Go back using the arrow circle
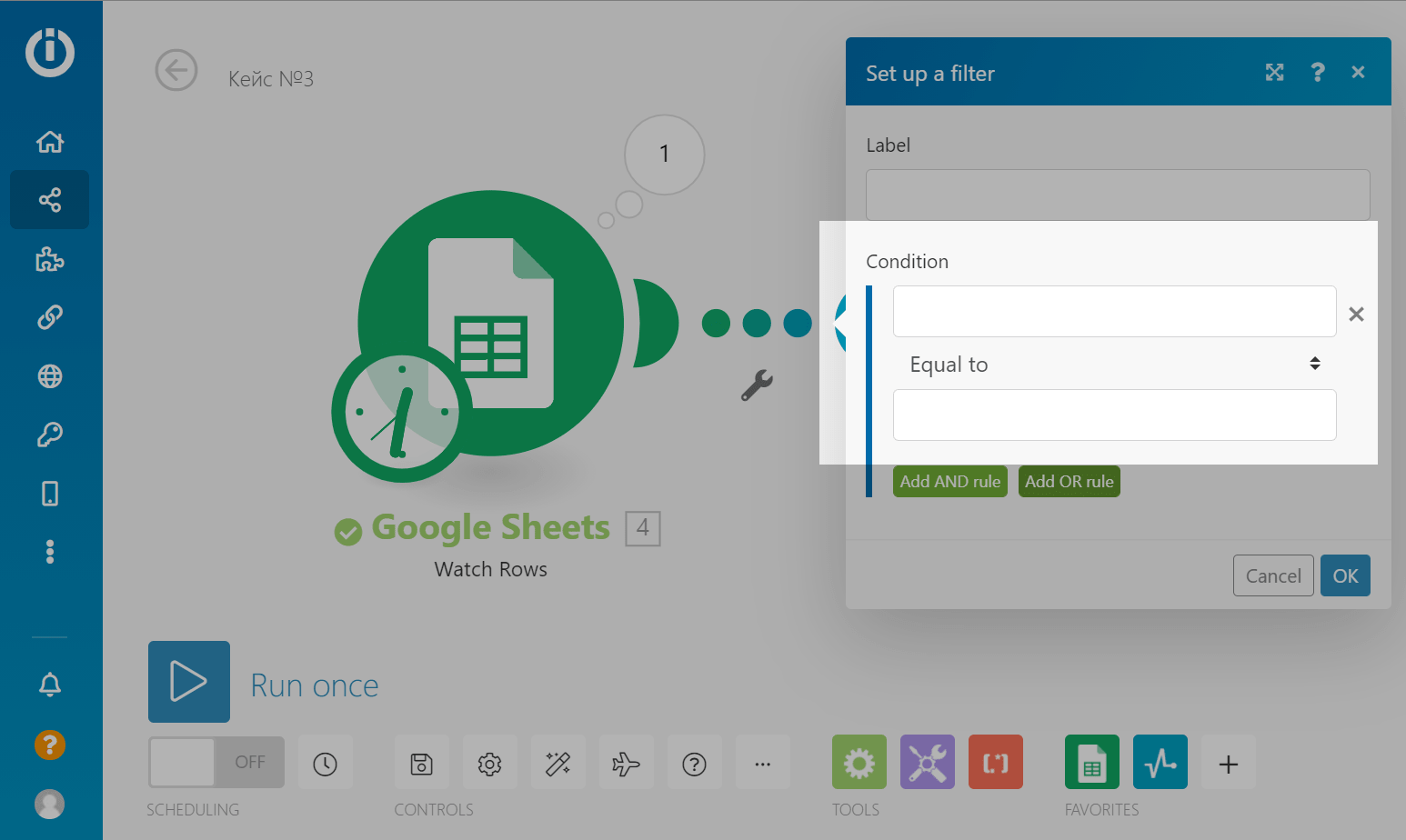Image resolution: width=1406 pixels, height=840 pixels. tap(176, 70)
